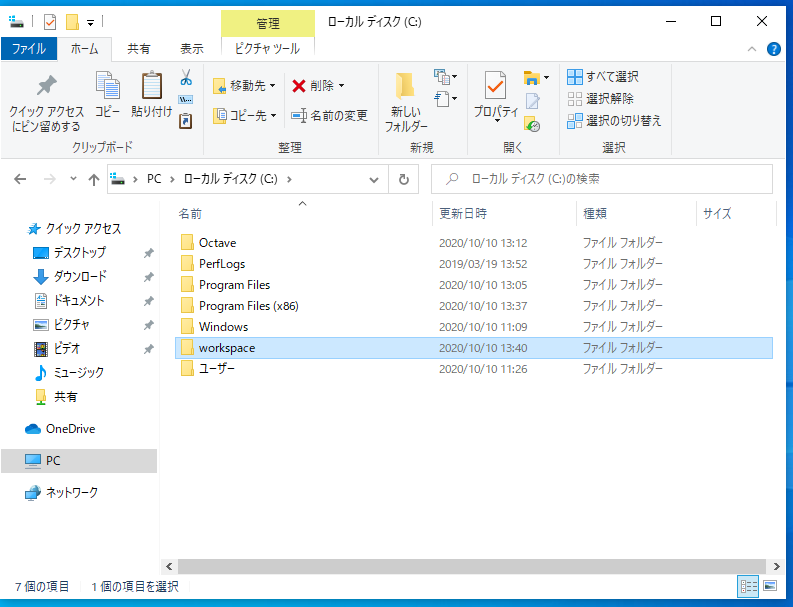Refresh the current folder view
This screenshot has height=607, width=793.
(x=404, y=179)
